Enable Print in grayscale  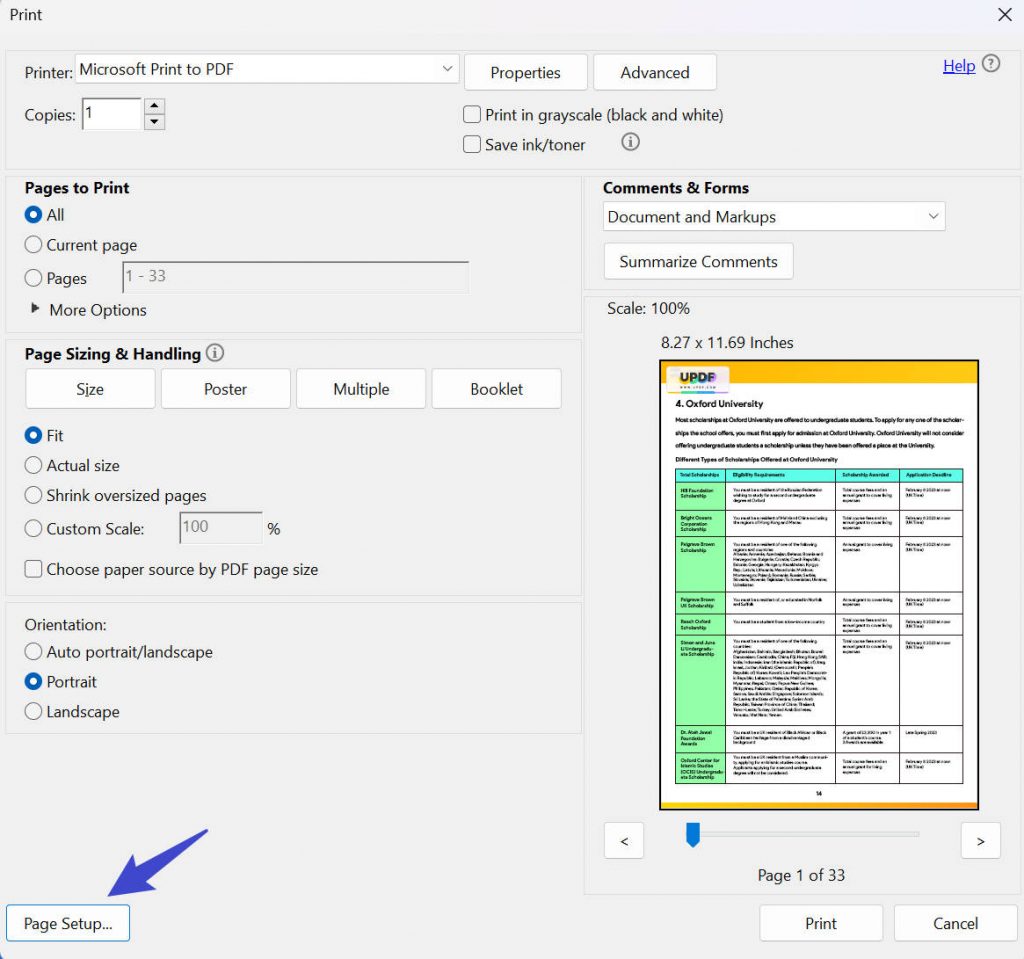click(x=471, y=114)
